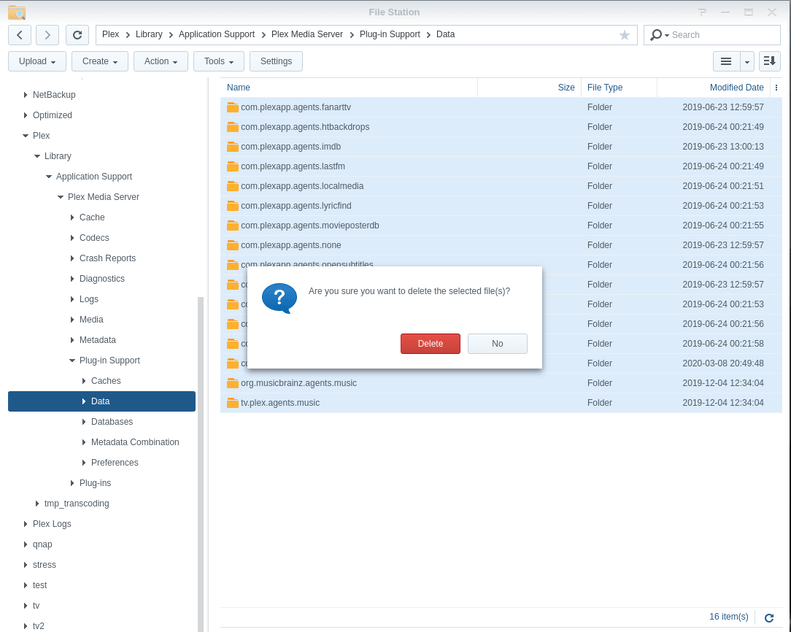Select Crash Reports in the folder tree
This screenshot has width=791, height=632.
[x=107, y=258]
